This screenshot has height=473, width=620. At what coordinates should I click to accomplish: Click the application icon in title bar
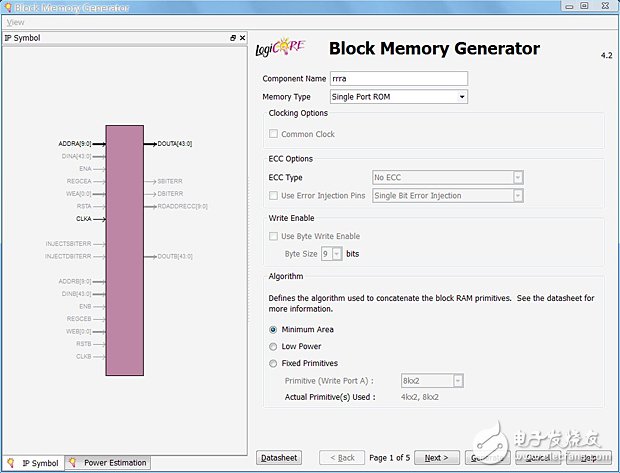pos(8,6)
